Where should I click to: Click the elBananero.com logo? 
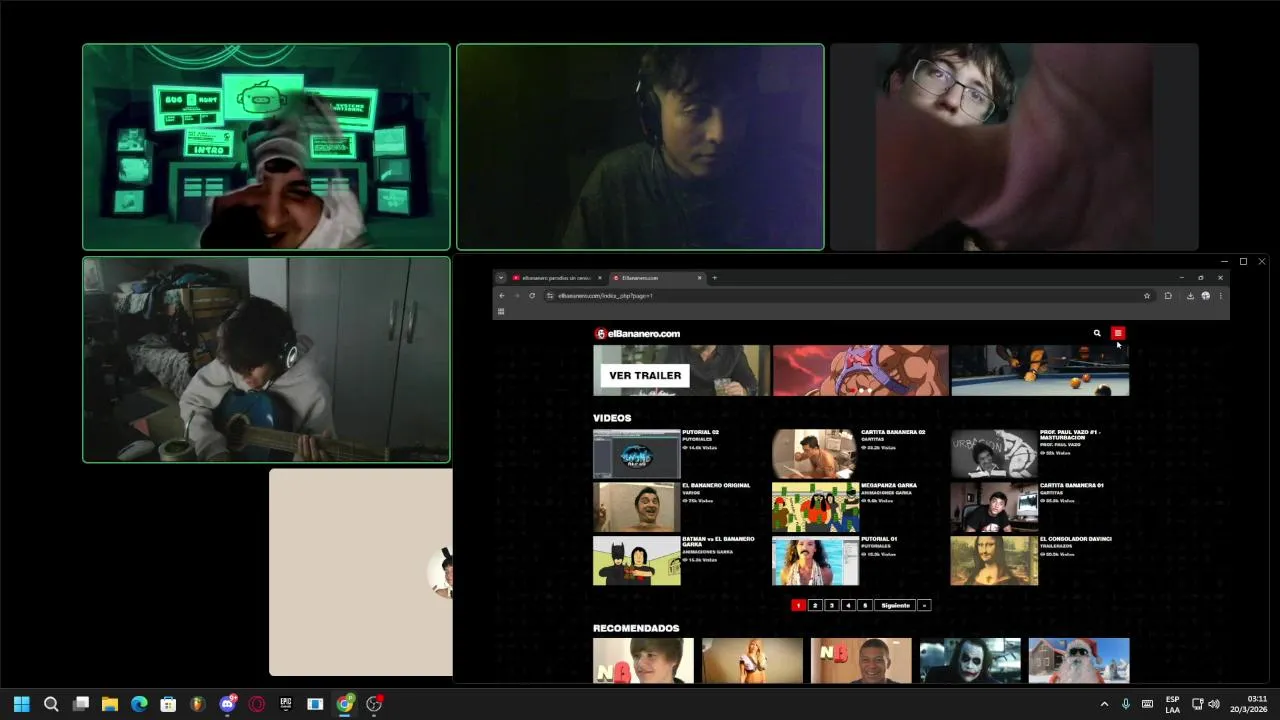[638, 334]
